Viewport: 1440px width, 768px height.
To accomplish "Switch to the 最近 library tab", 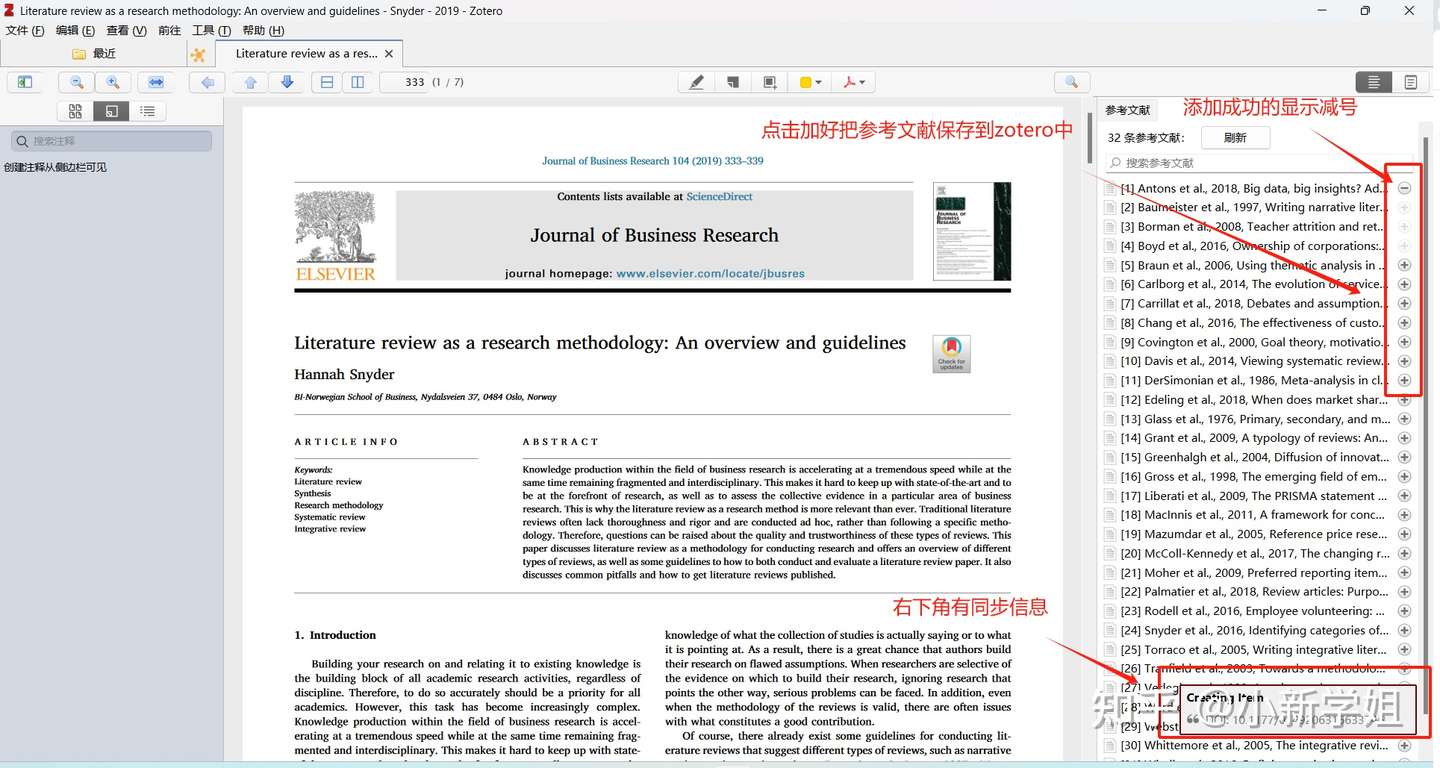I will pyautogui.click(x=95, y=54).
